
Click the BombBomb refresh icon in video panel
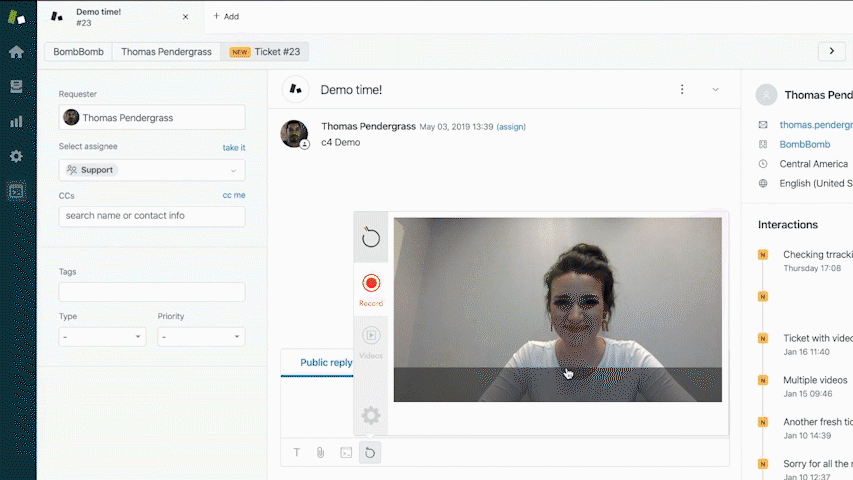click(x=371, y=238)
